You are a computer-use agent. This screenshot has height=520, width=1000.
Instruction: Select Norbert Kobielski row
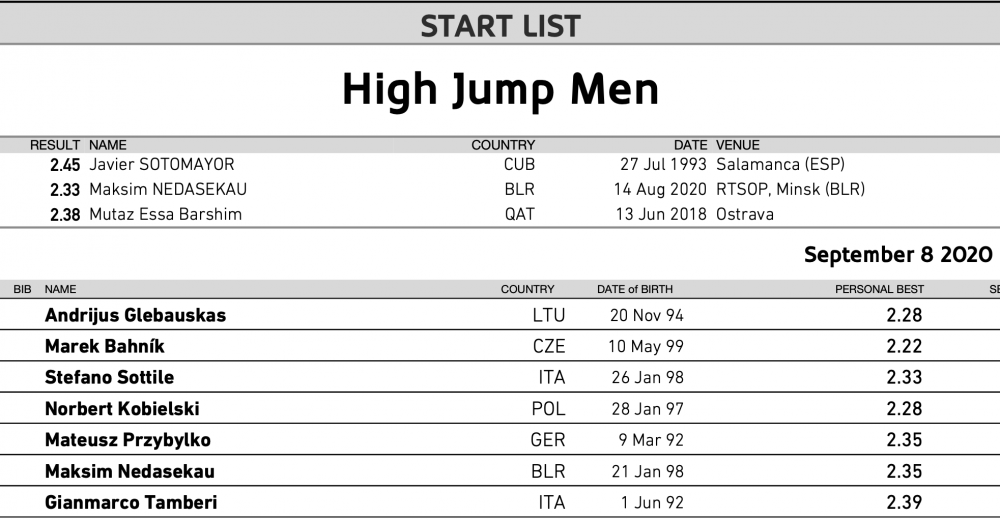click(x=500, y=408)
